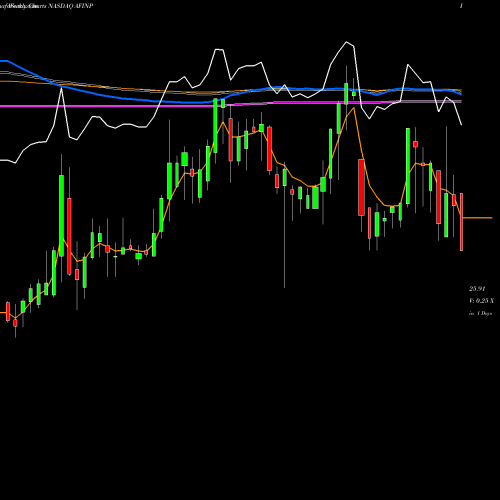Click the first tall green candle beside the tall red candle
Image resolution: width=500 pixels, height=500 pixels.
(x=61, y=216)
